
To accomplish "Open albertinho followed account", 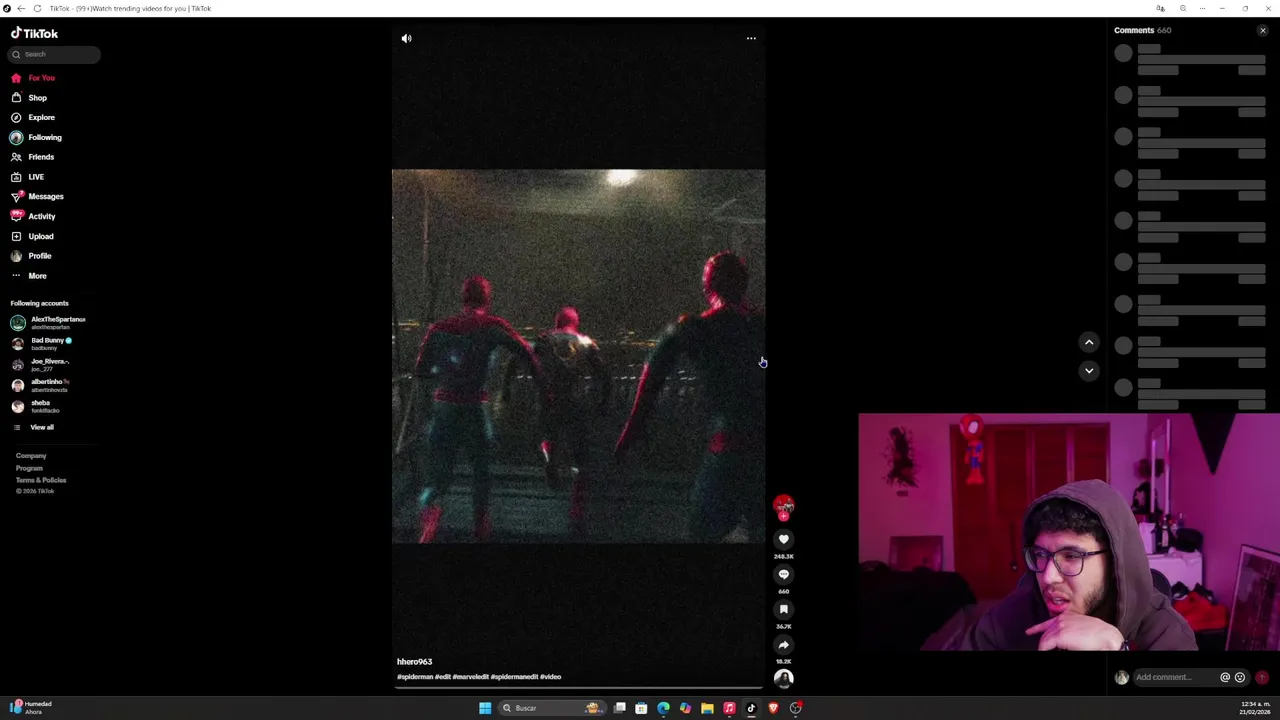I will 41,385.
